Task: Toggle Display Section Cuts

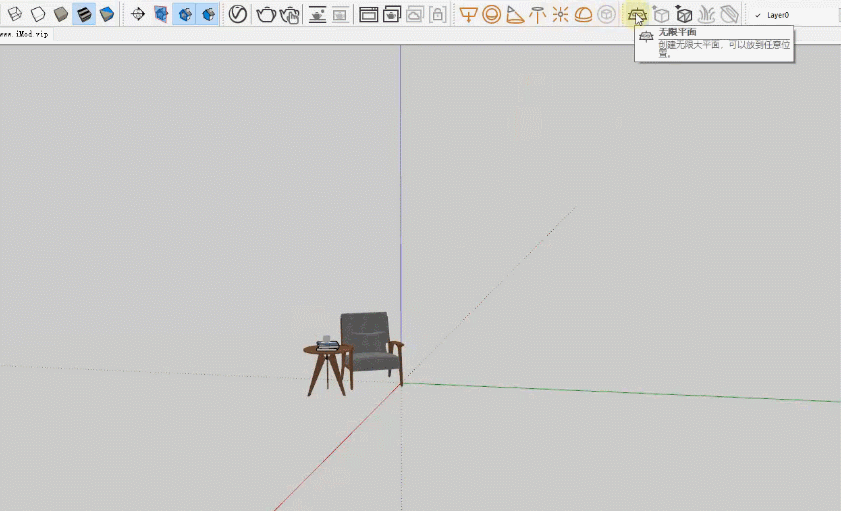Action: tap(208, 14)
